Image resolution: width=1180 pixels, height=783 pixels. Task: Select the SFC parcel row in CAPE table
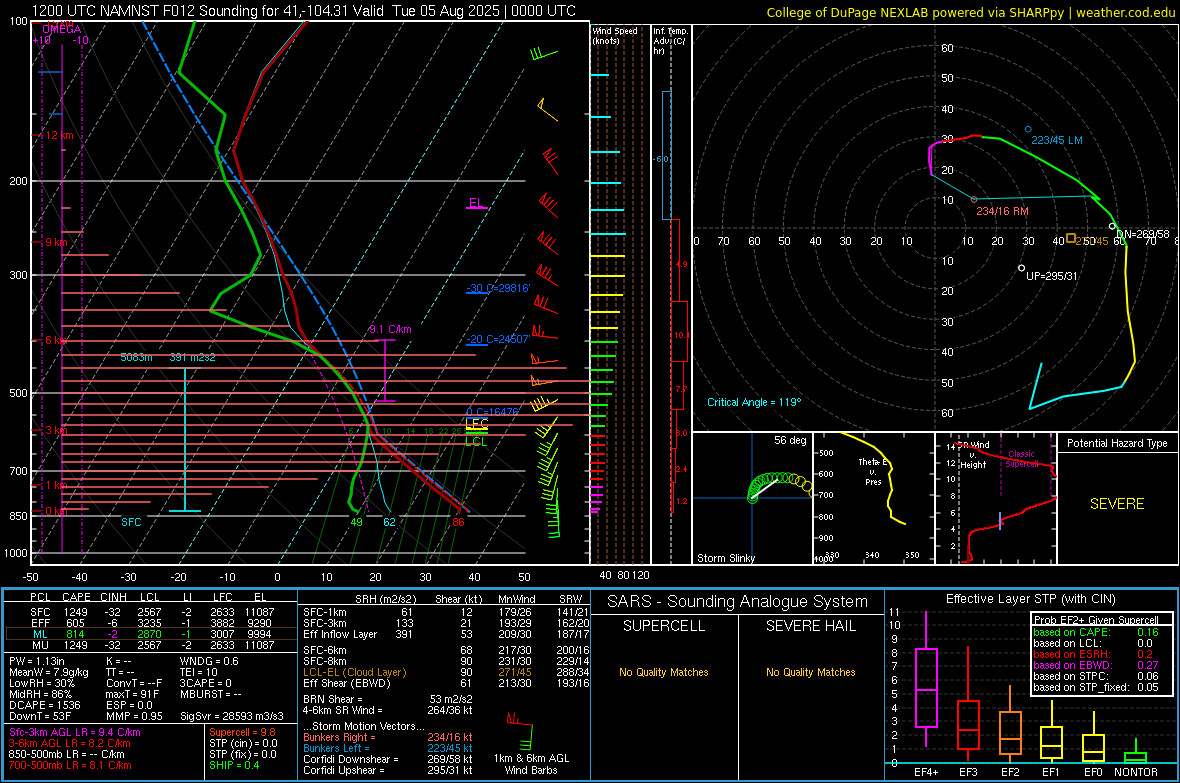(148, 612)
